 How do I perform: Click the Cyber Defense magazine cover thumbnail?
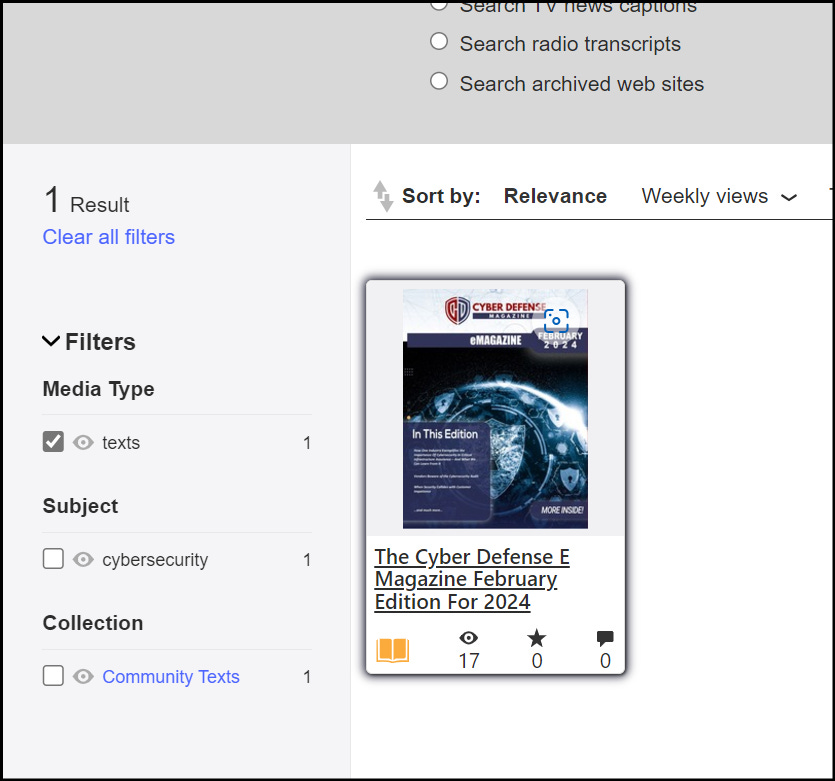click(495, 409)
